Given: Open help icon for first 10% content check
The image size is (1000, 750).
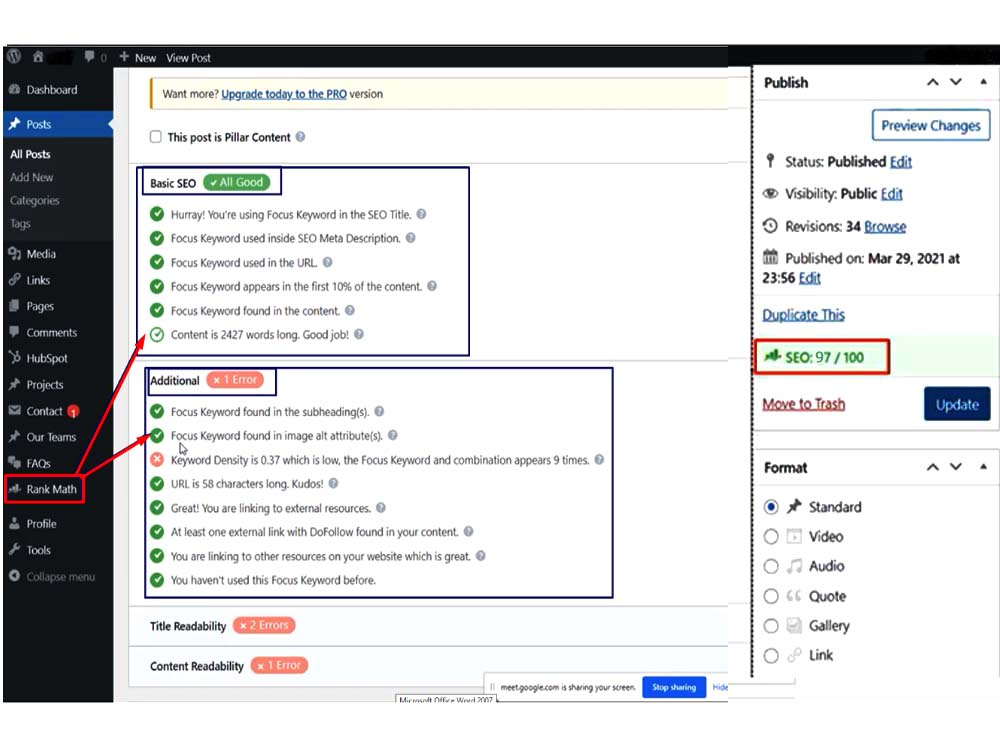Looking at the screenshot, I should tap(432, 286).
